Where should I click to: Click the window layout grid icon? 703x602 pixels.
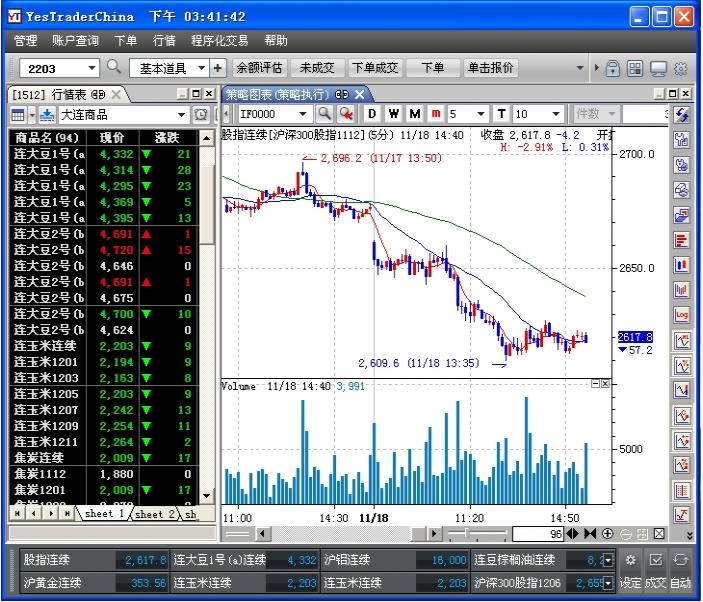635,69
